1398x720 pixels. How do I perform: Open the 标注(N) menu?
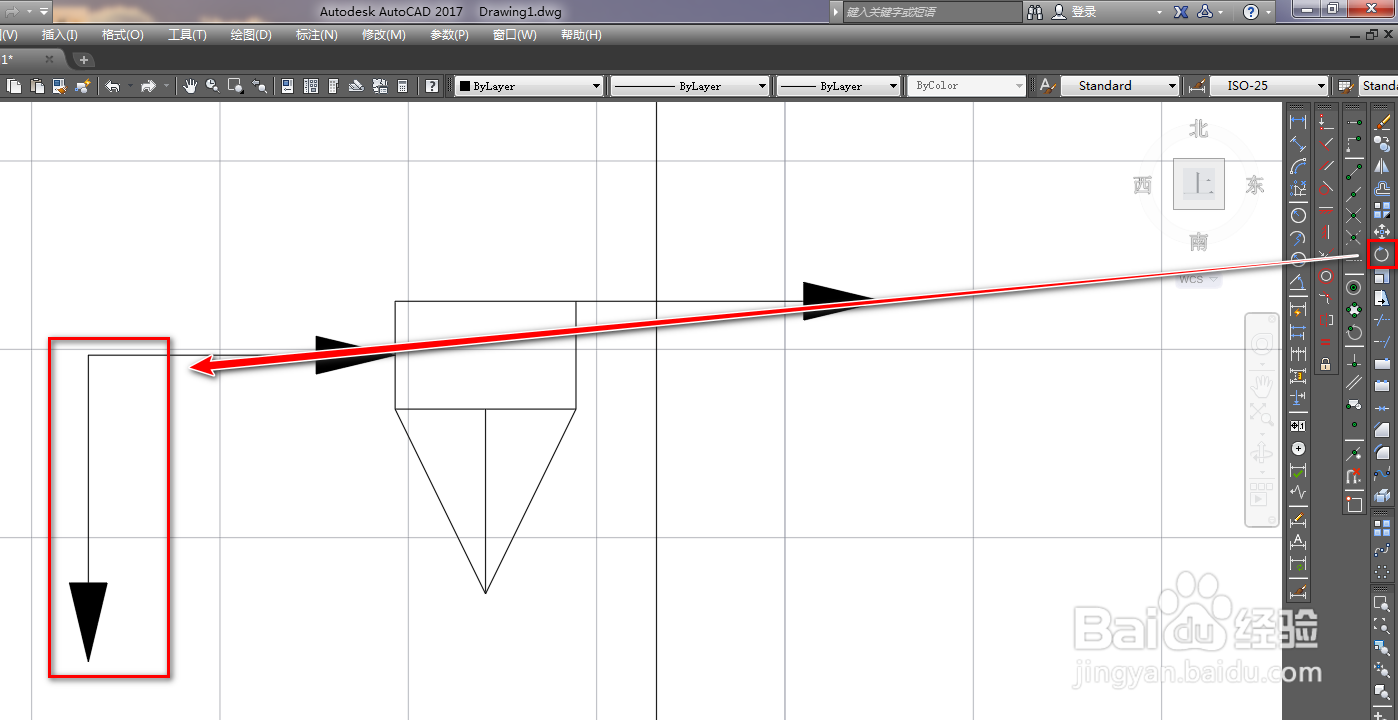(317, 35)
